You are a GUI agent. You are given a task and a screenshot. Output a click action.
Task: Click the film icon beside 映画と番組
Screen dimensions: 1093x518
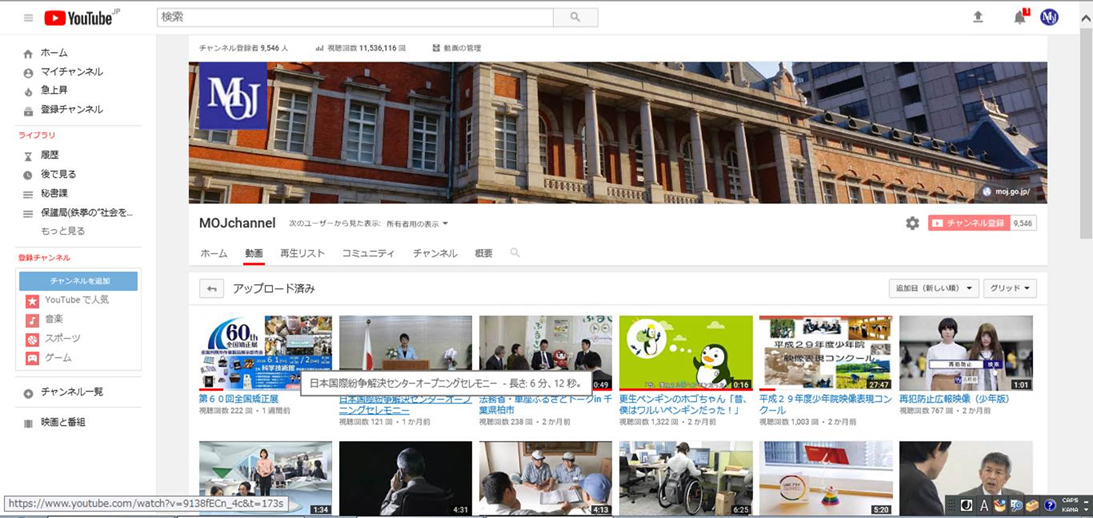point(28,423)
